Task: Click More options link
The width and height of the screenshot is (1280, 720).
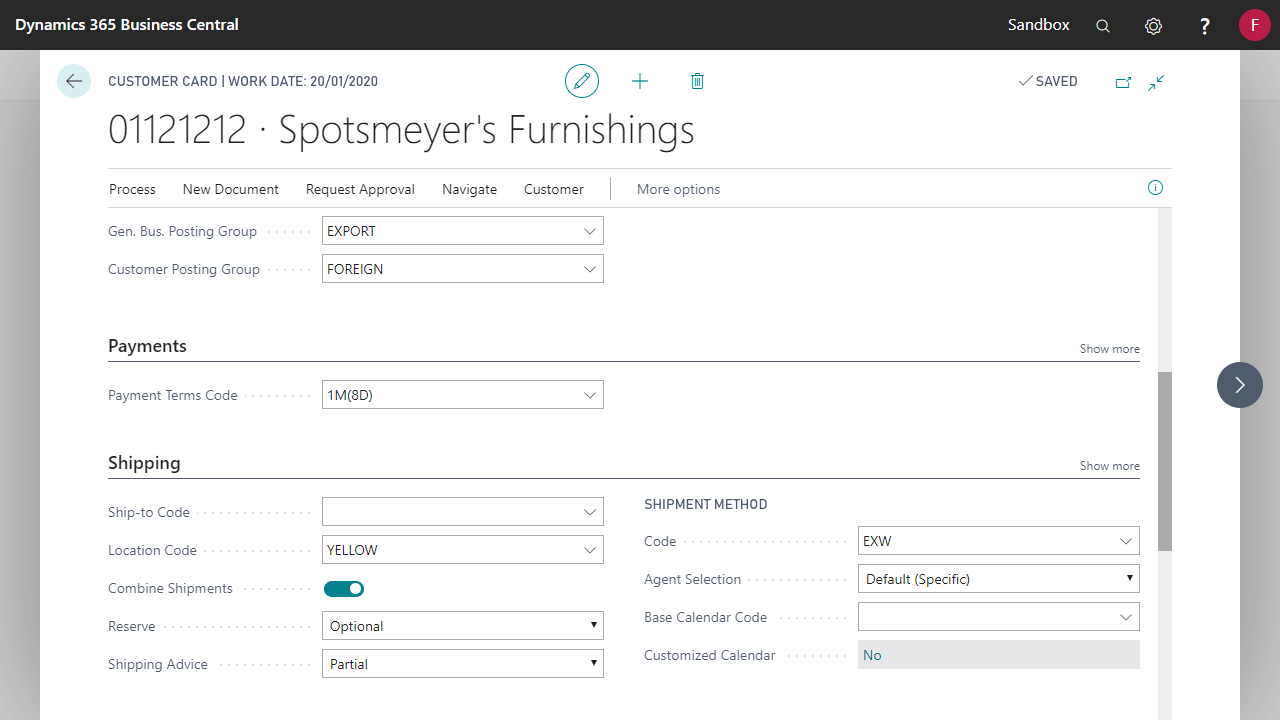Action: click(678, 189)
